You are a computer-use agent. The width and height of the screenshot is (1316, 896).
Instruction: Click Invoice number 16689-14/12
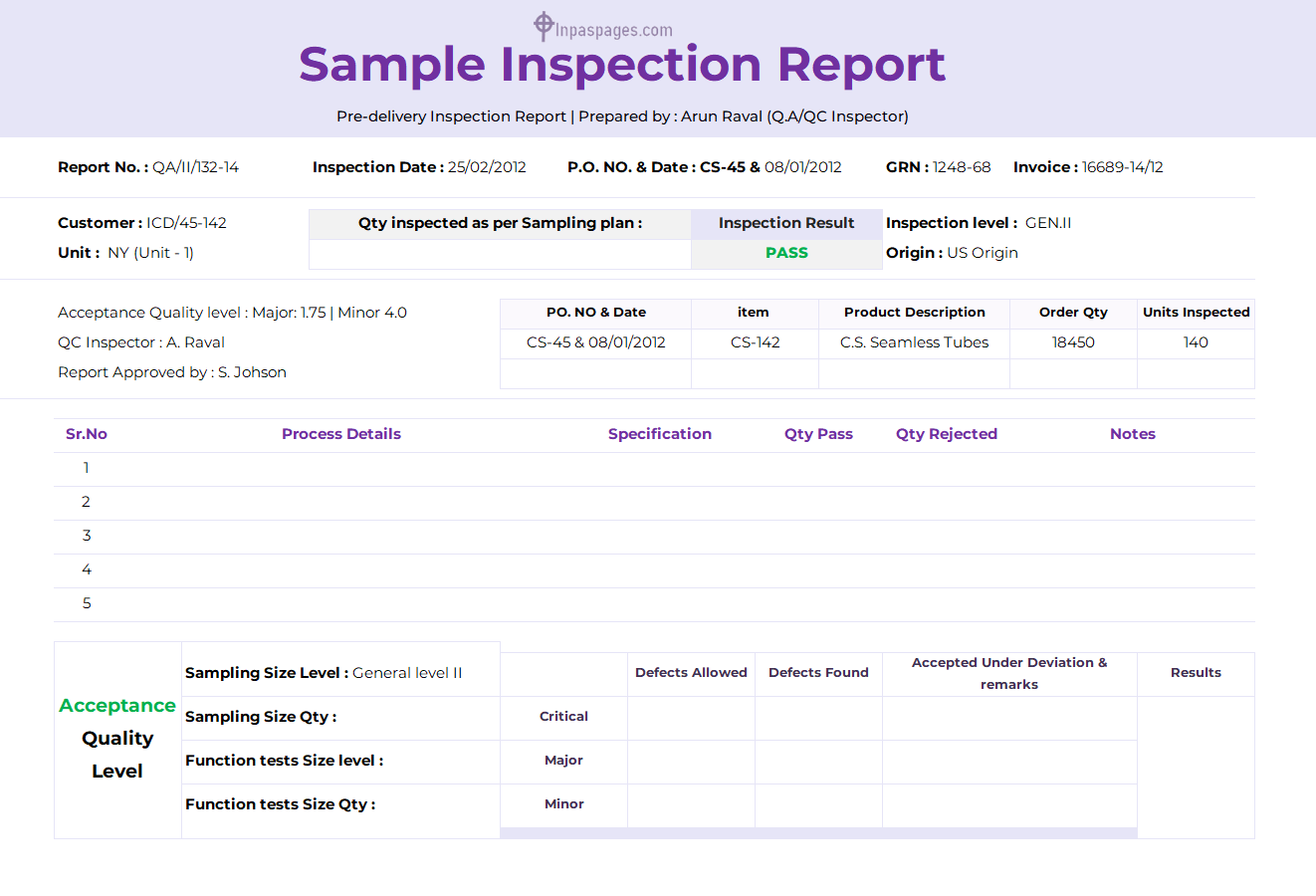coord(1119,167)
